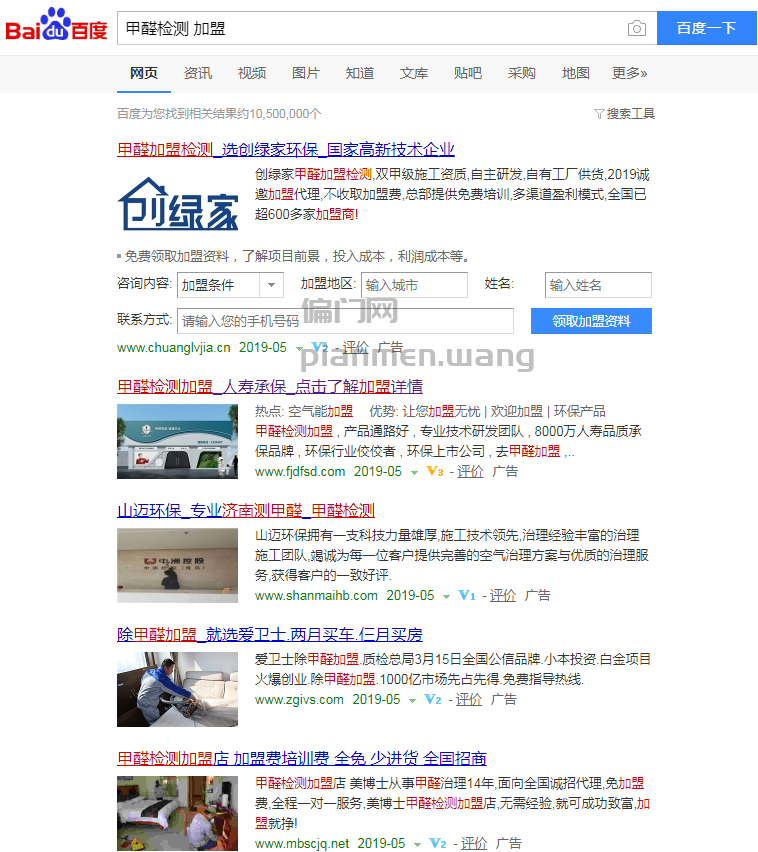Image resolution: width=758 pixels, height=852 pixels.
Task: Click 评价 link for shanmaihb.com
Action: [503, 595]
